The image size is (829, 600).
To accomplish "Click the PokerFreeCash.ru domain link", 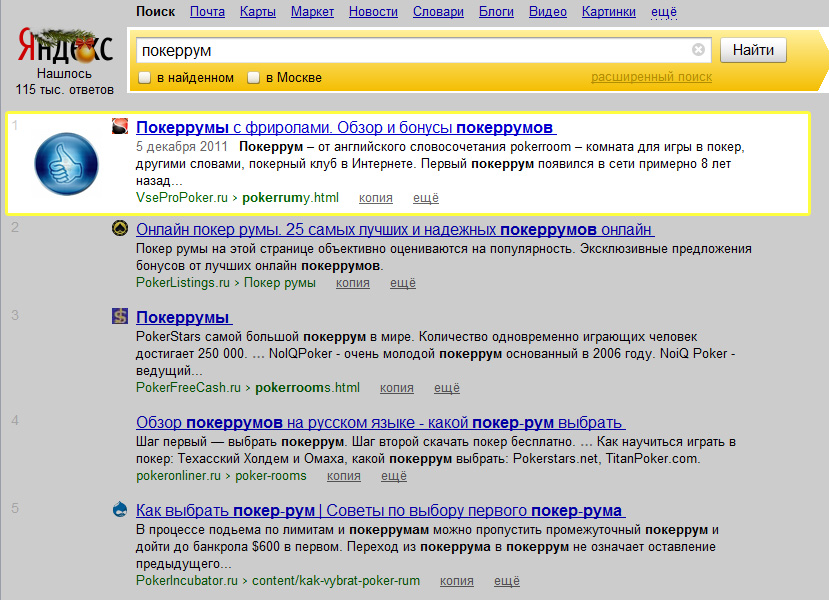I will (x=188, y=387).
